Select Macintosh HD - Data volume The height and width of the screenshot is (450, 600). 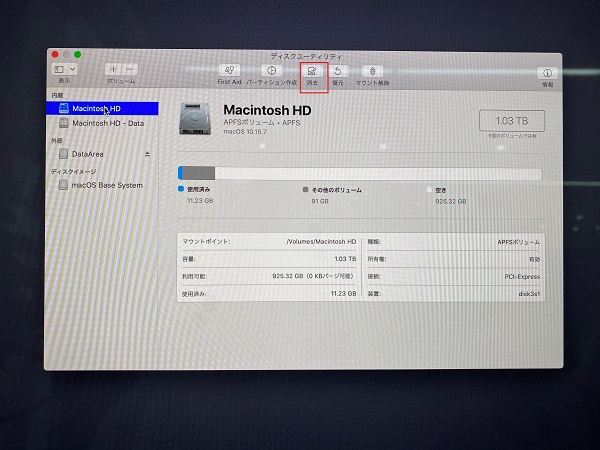pos(102,123)
